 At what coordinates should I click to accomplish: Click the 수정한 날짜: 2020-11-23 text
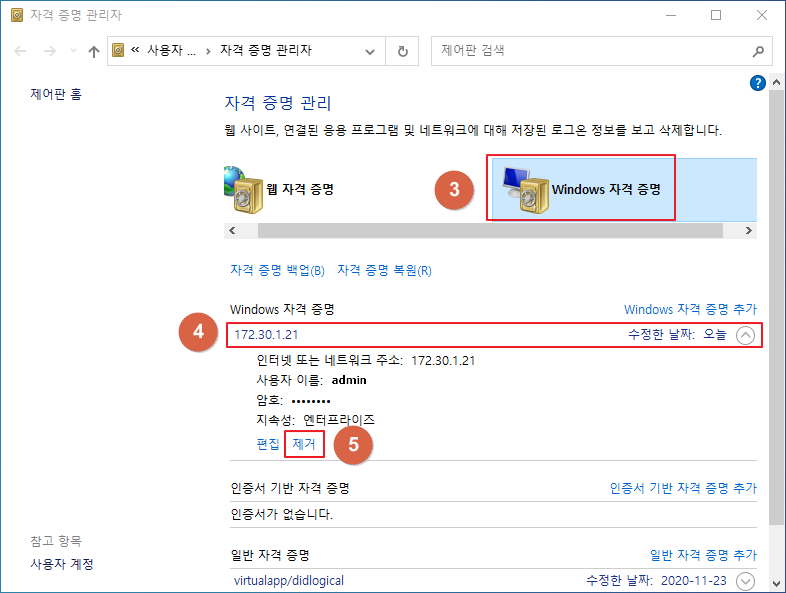[656, 580]
